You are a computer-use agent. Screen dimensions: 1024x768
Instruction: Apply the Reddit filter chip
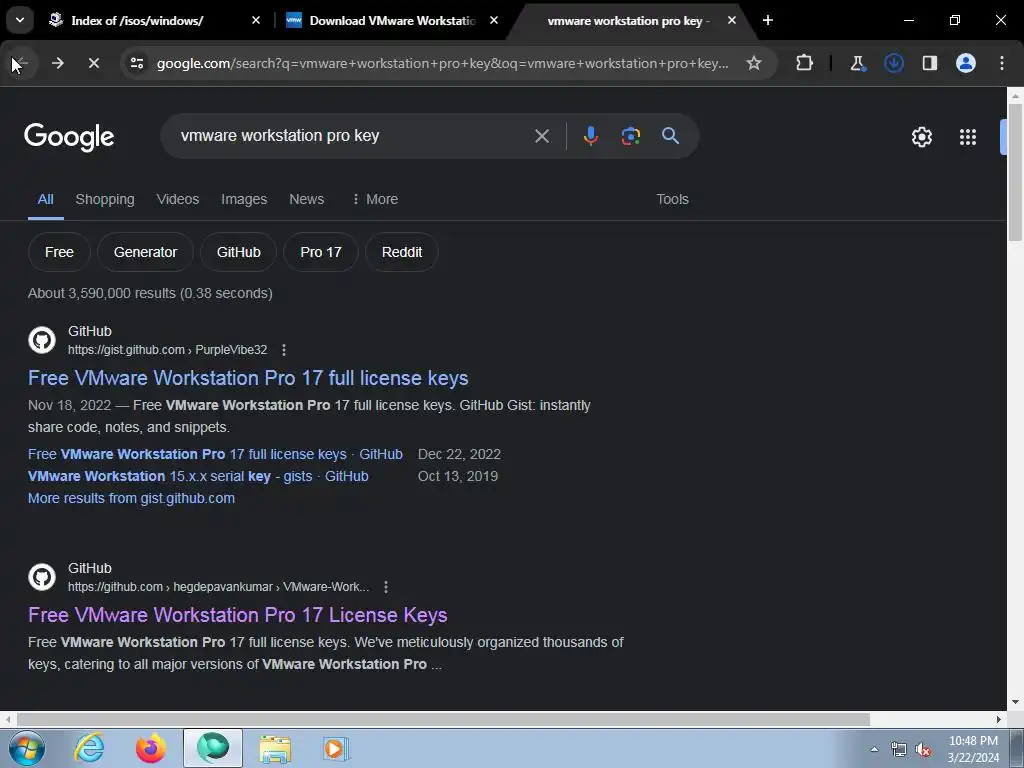(x=402, y=252)
